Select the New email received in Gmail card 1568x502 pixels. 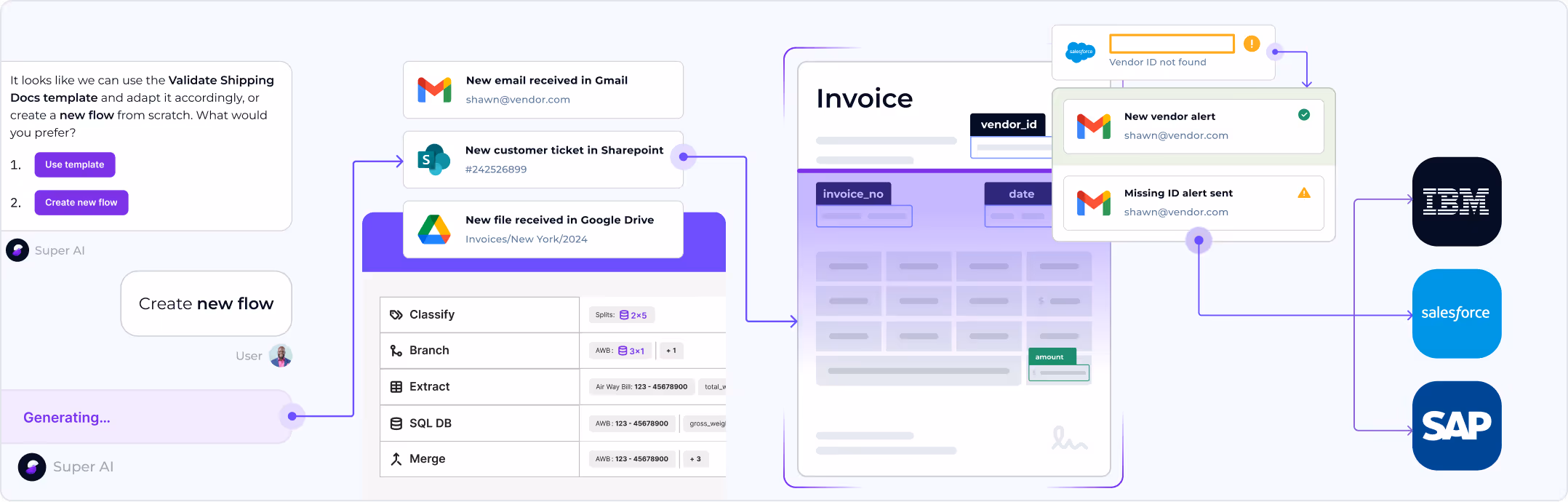tap(543, 90)
